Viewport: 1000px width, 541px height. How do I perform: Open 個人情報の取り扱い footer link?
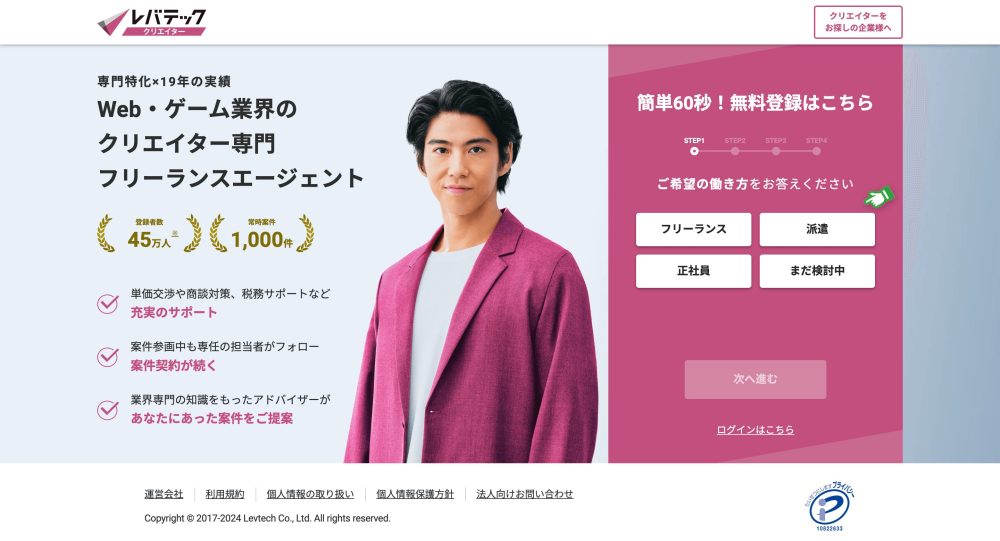pyautogui.click(x=310, y=494)
